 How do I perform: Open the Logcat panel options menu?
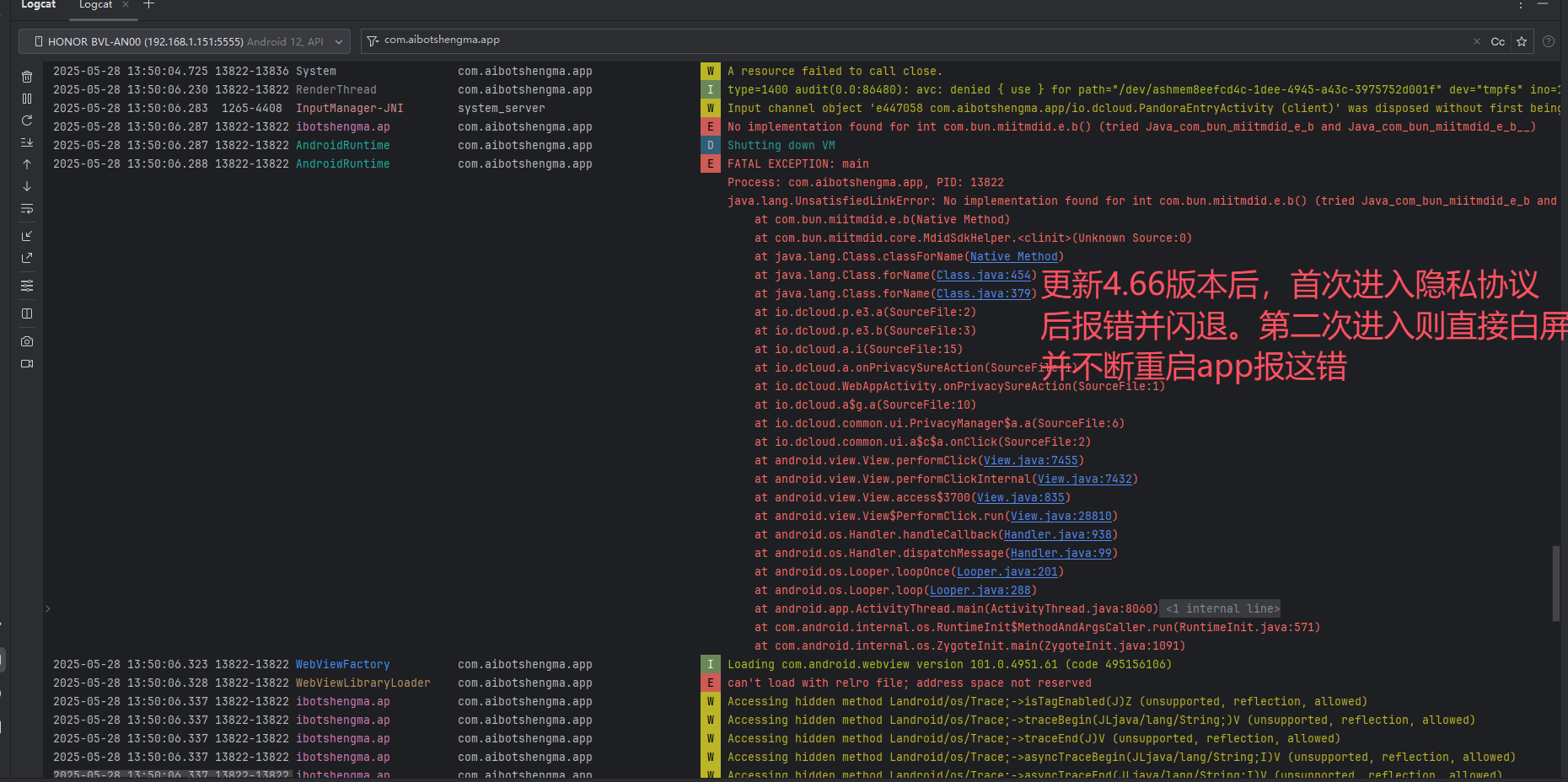[1520, 5]
